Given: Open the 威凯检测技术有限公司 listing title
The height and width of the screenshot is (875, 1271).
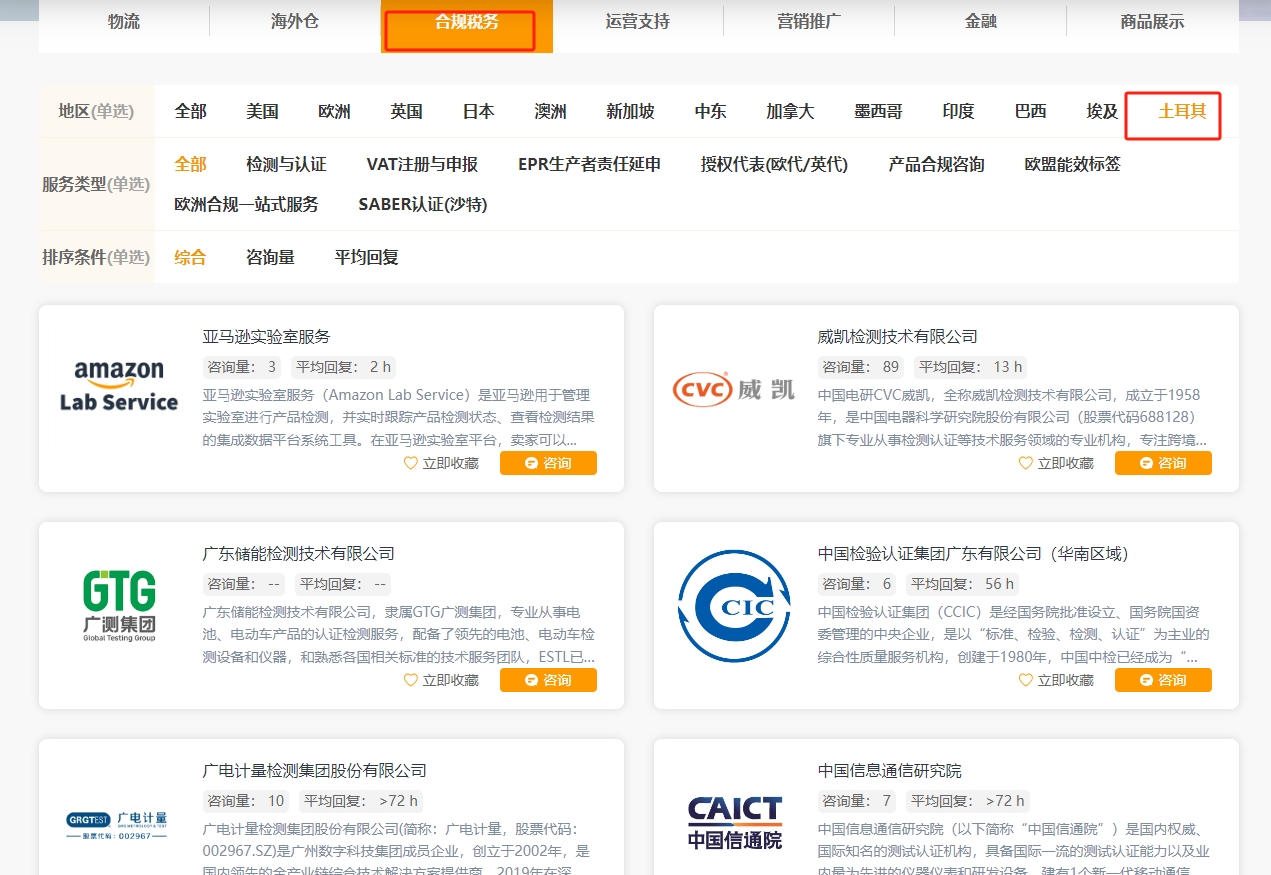Looking at the screenshot, I should tap(897, 336).
